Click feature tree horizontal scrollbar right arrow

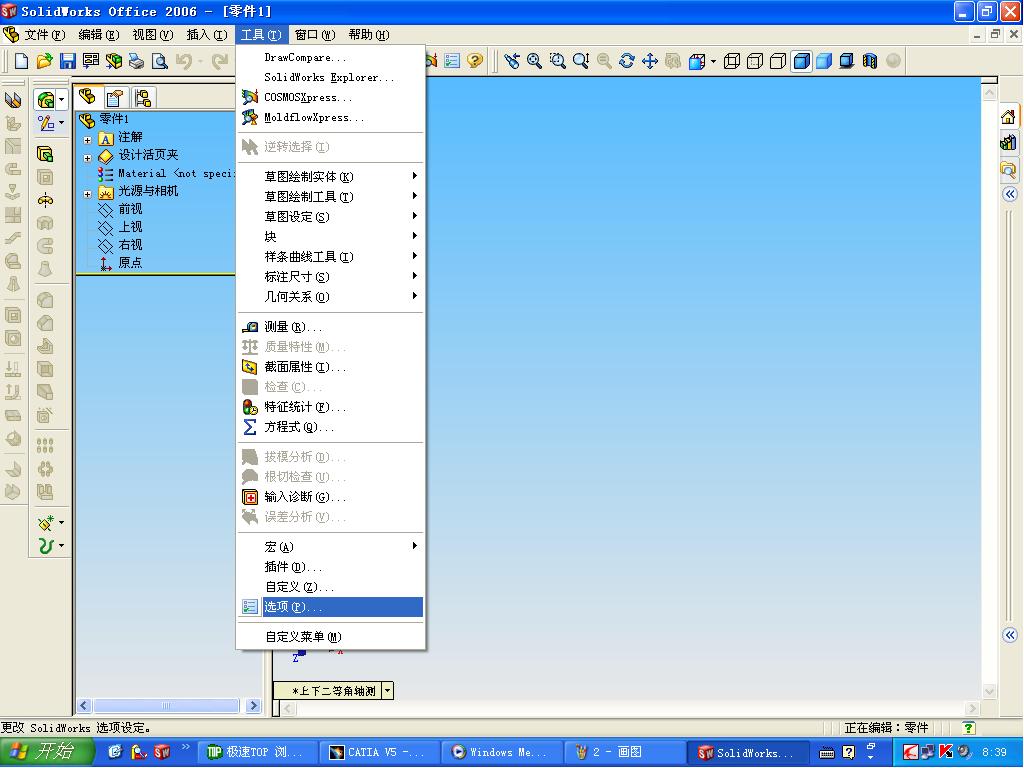(x=254, y=705)
